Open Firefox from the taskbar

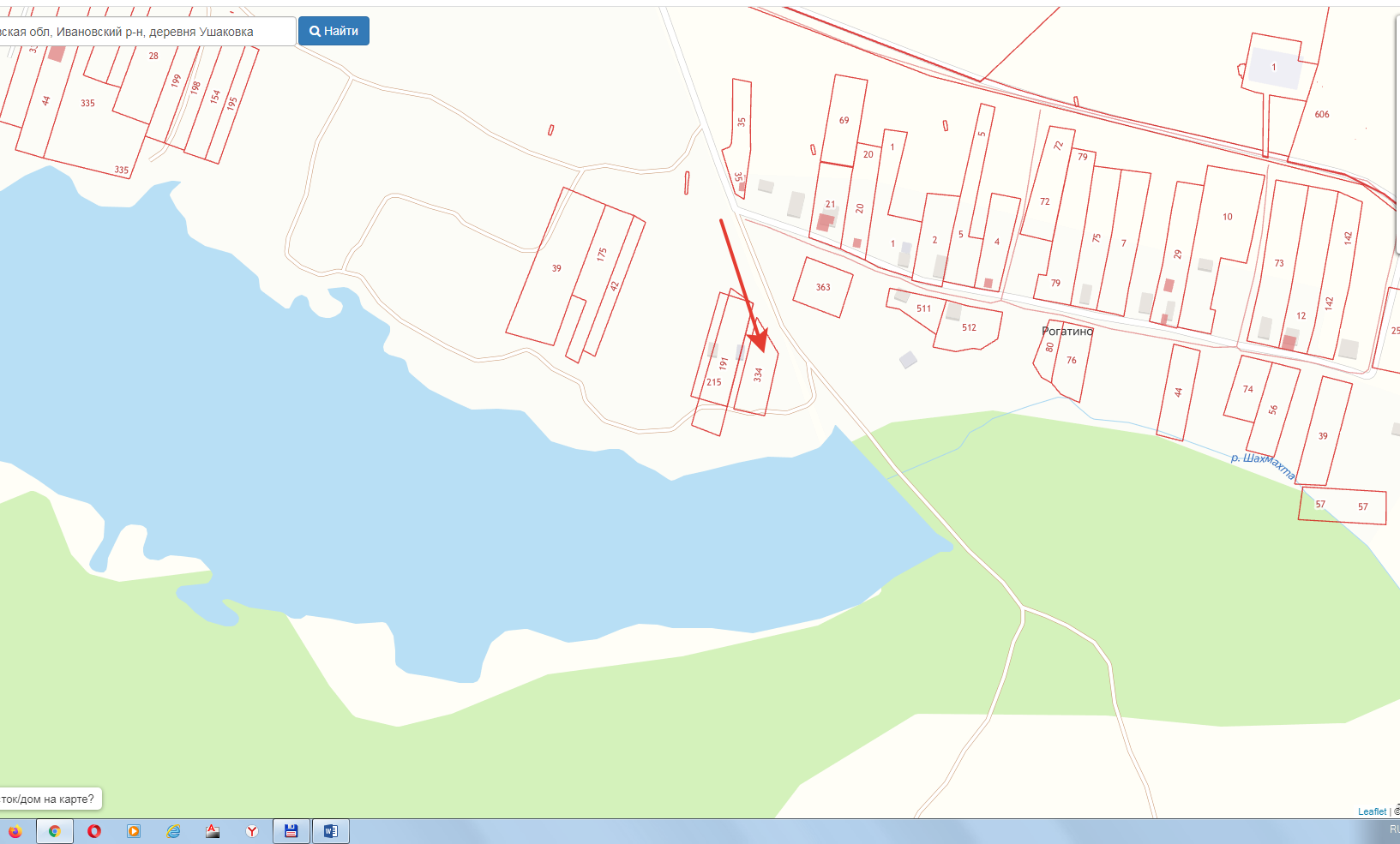click(15, 831)
